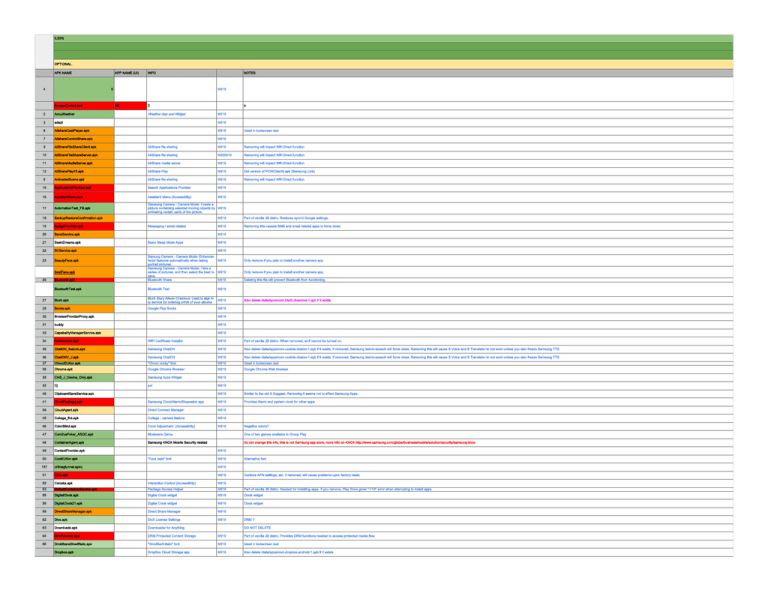The width and height of the screenshot is (768, 593).
Task: Select row header 47
Action: [x=44, y=434]
